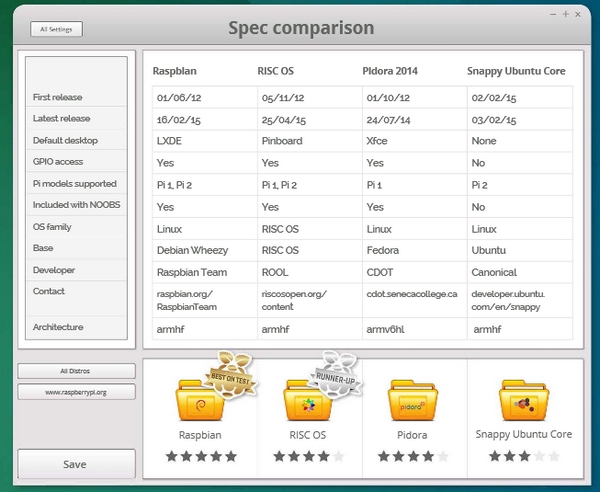600x492 pixels.
Task: Click the 01/06/12 date cell
Action: click(205, 98)
